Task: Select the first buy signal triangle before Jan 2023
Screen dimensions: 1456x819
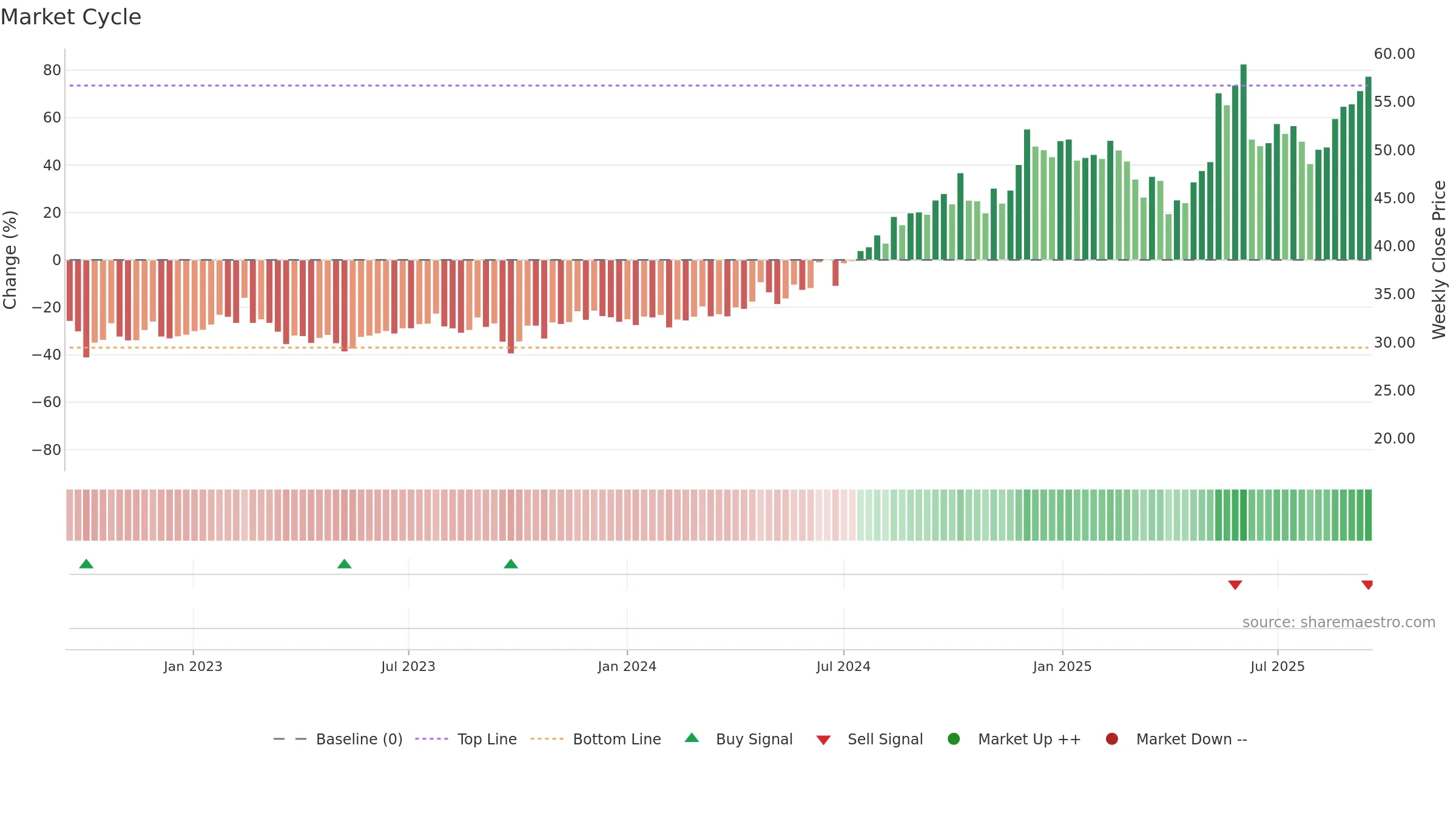Action: point(86,564)
